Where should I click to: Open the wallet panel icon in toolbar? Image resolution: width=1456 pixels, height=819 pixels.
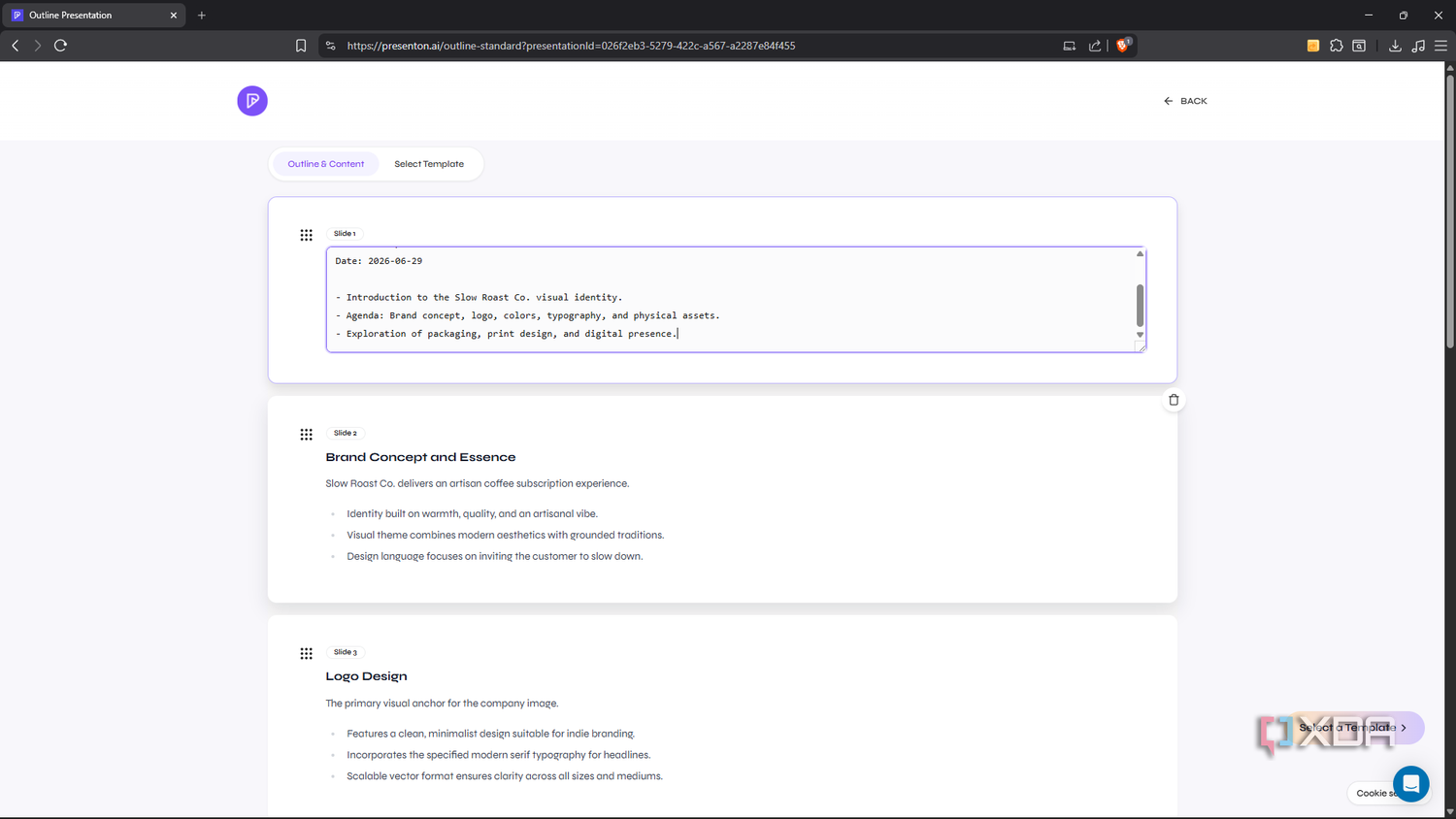[1359, 46]
